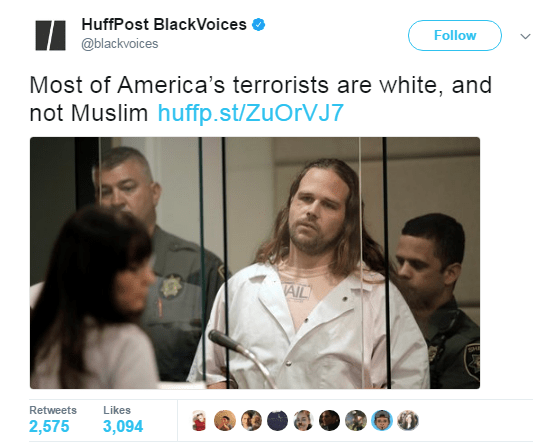Click the fifth liker avatar

pyautogui.click(x=304, y=420)
